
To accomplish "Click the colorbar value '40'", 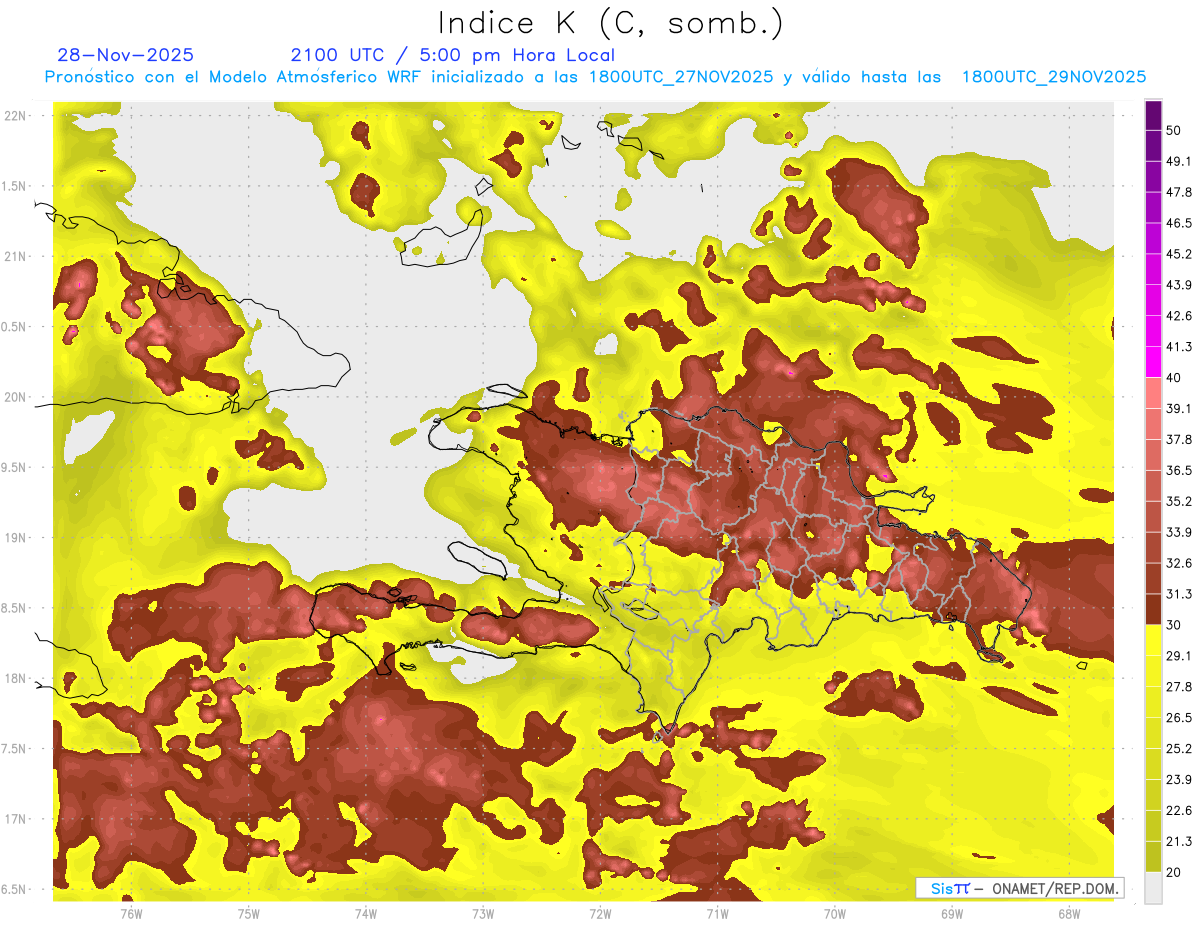I will point(1174,378).
